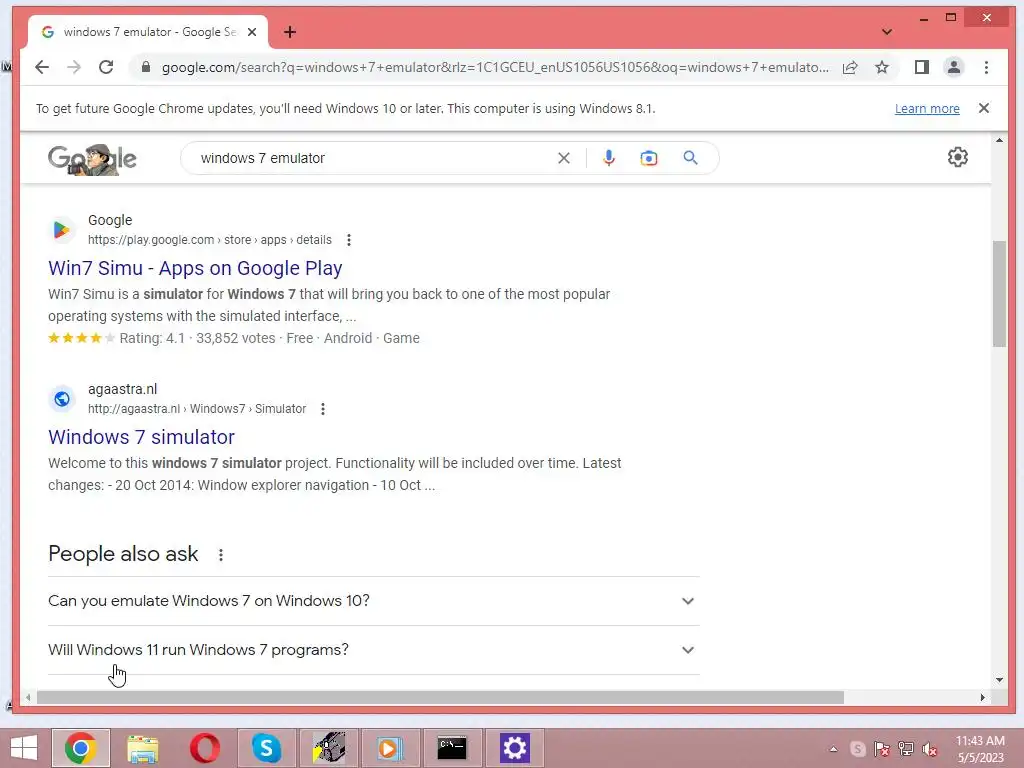Open Skype from taskbar
The image size is (1024, 768).
266,748
